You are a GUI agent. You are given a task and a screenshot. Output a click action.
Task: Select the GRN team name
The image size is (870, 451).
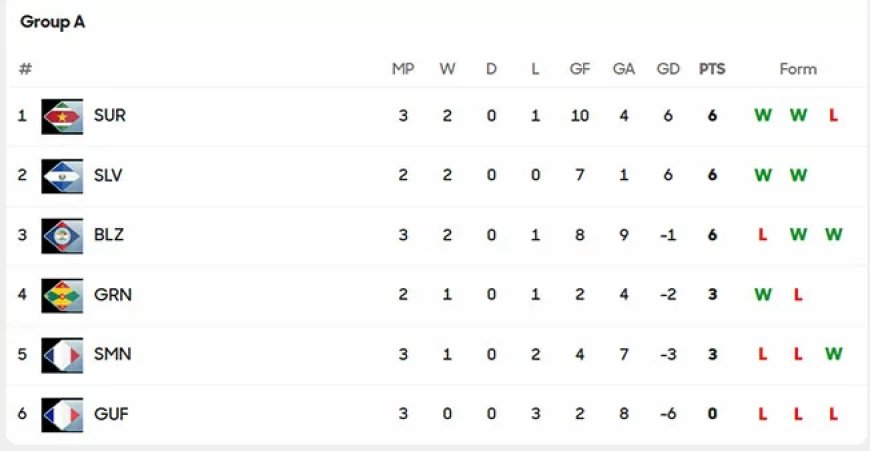click(x=112, y=295)
